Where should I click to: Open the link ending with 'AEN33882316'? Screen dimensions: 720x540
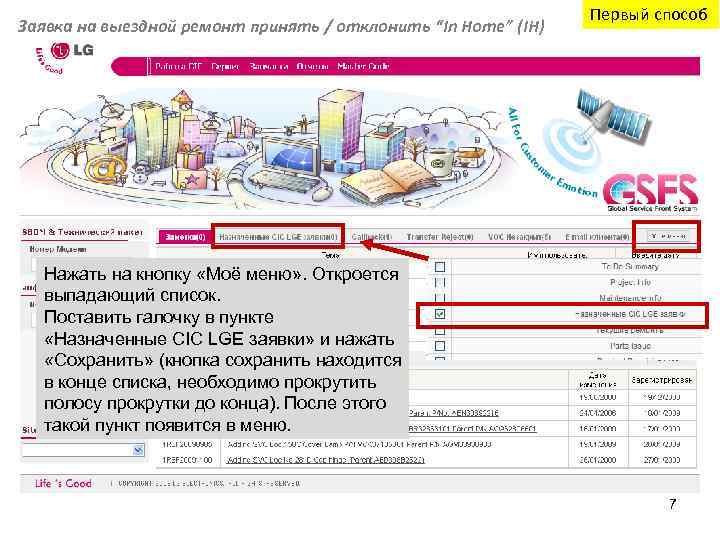coord(454,413)
